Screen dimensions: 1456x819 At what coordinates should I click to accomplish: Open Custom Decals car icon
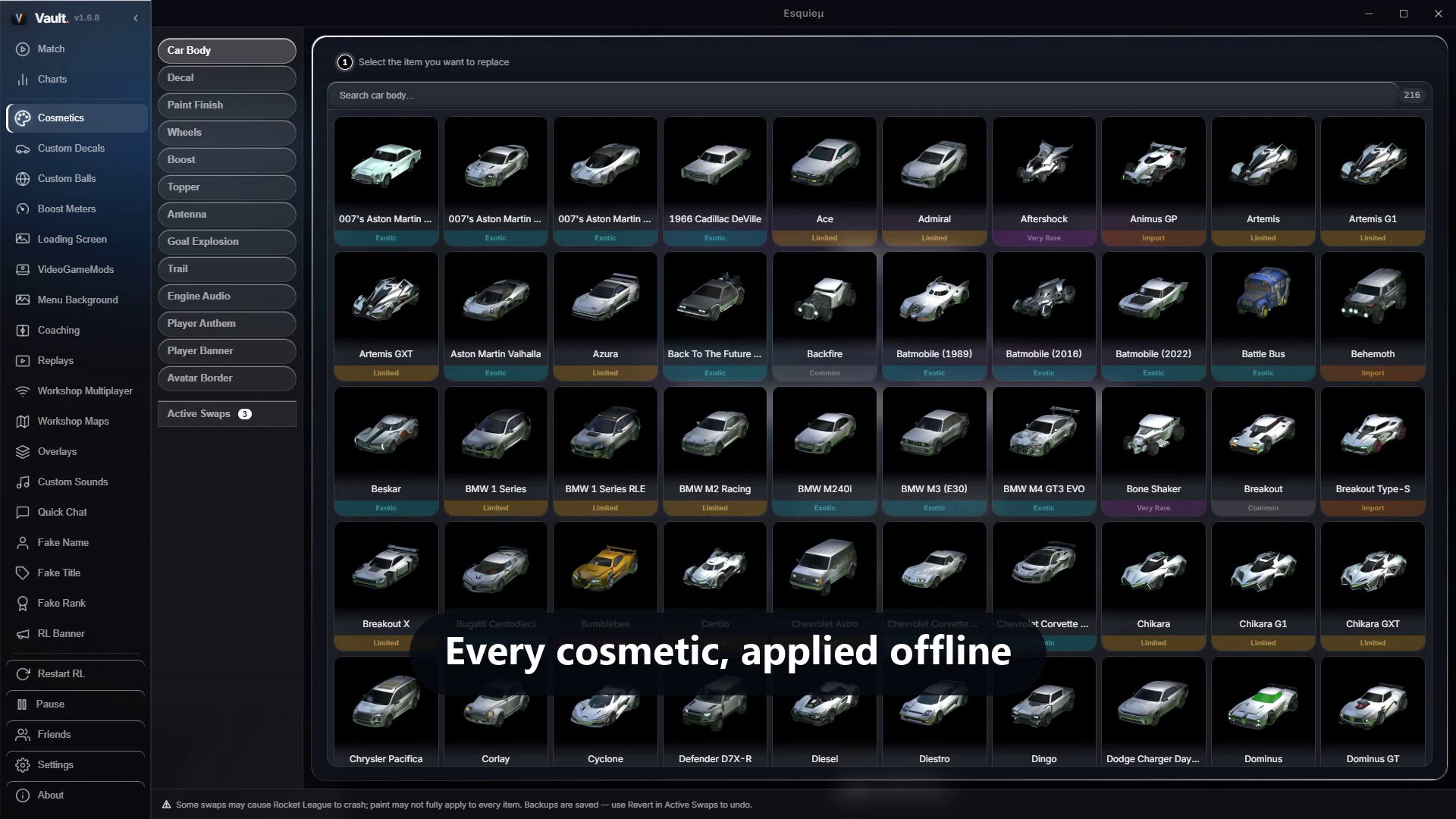tap(23, 148)
